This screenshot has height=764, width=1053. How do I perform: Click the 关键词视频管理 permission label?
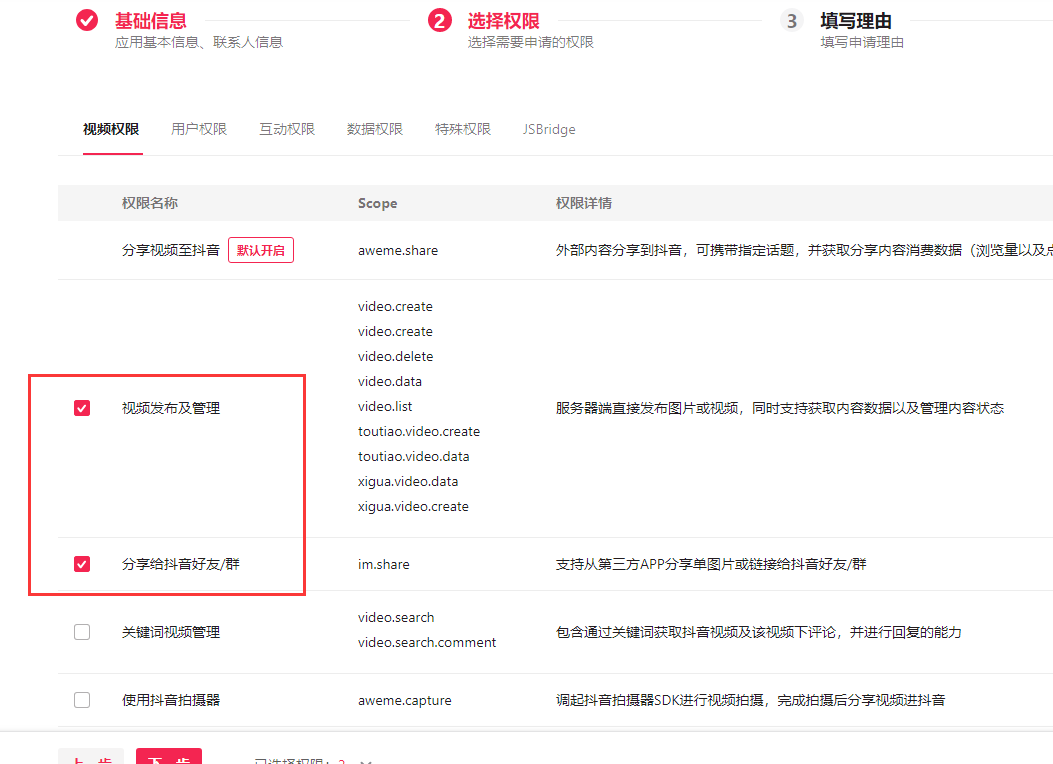tap(171, 632)
